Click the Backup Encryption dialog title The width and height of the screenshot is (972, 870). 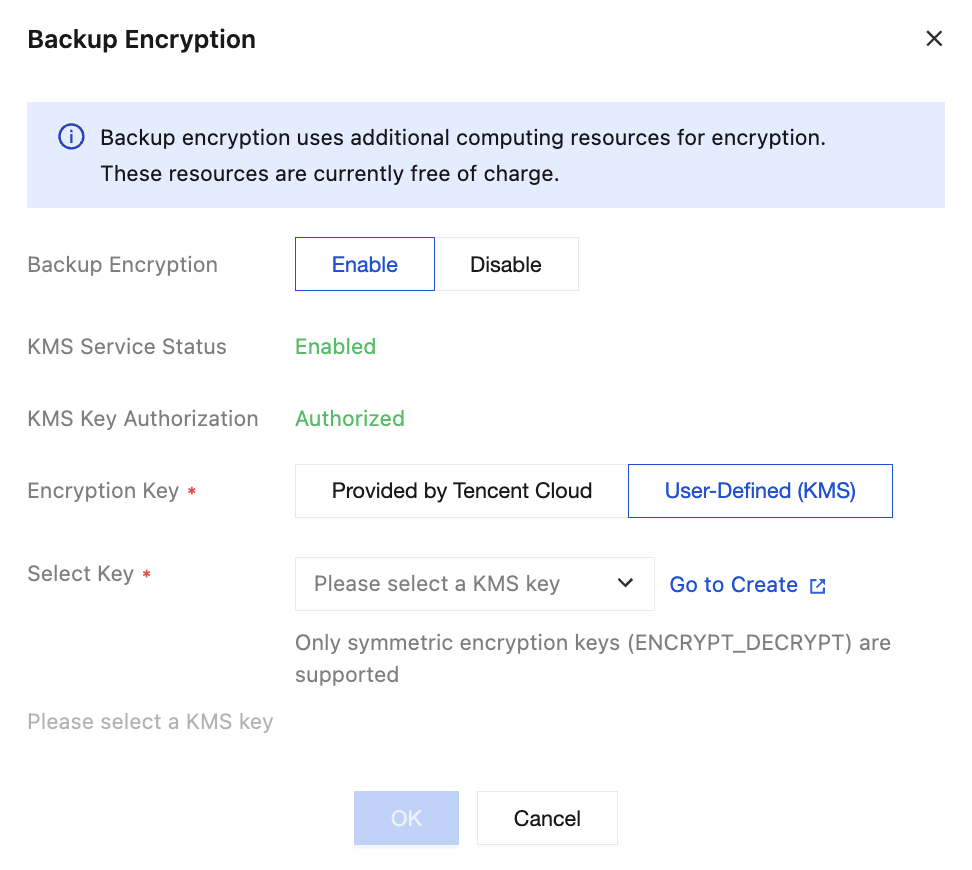pyautogui.click(x=141, y=39)
